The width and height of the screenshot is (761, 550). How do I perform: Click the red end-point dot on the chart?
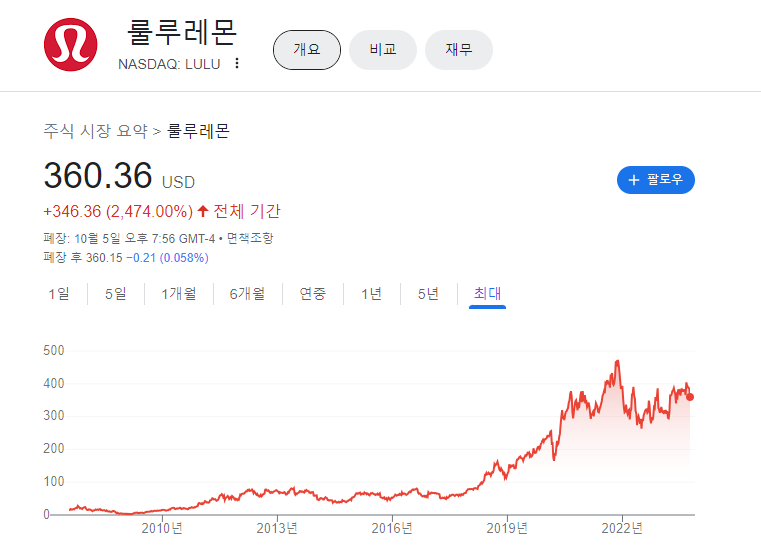(x=690, y=397)
